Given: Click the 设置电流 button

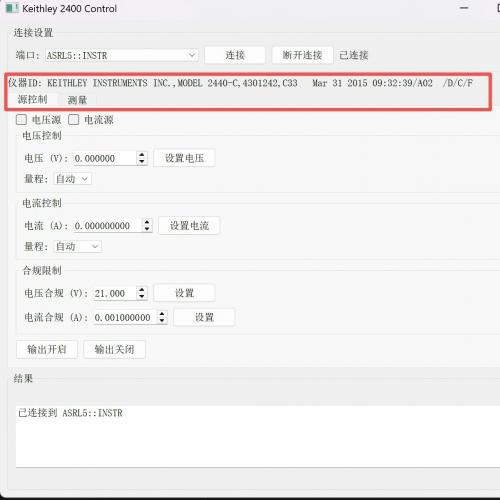Looking at the screenshot, I should click(x=189, y=226).
